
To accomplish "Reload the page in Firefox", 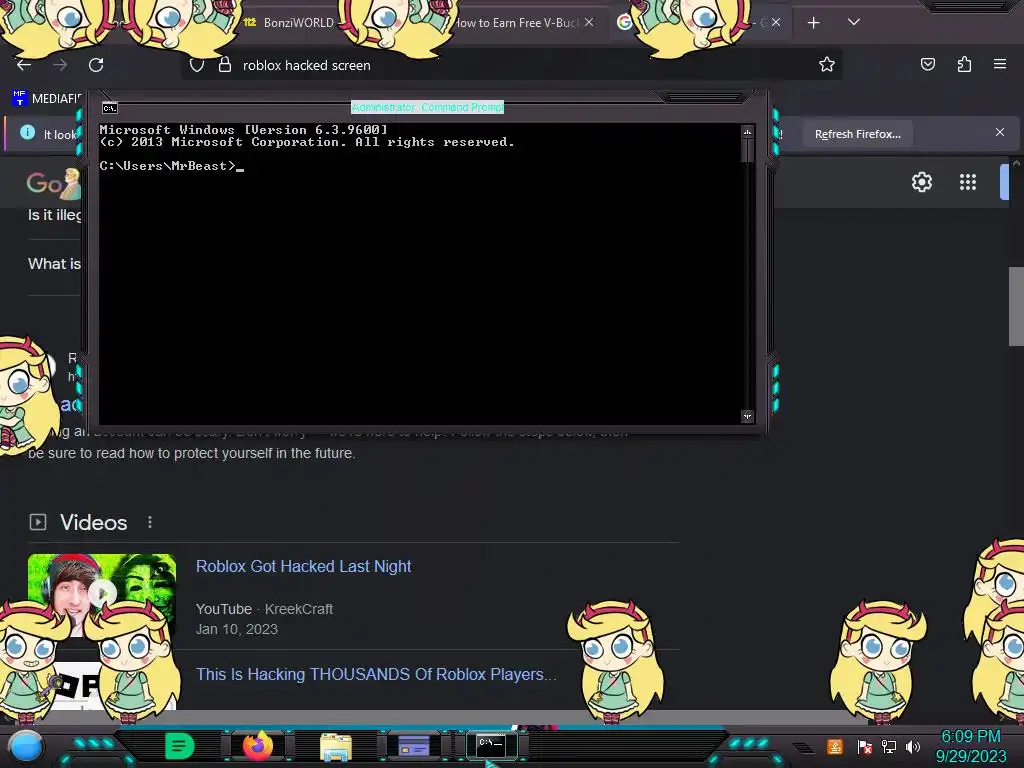I will (96, 65).
